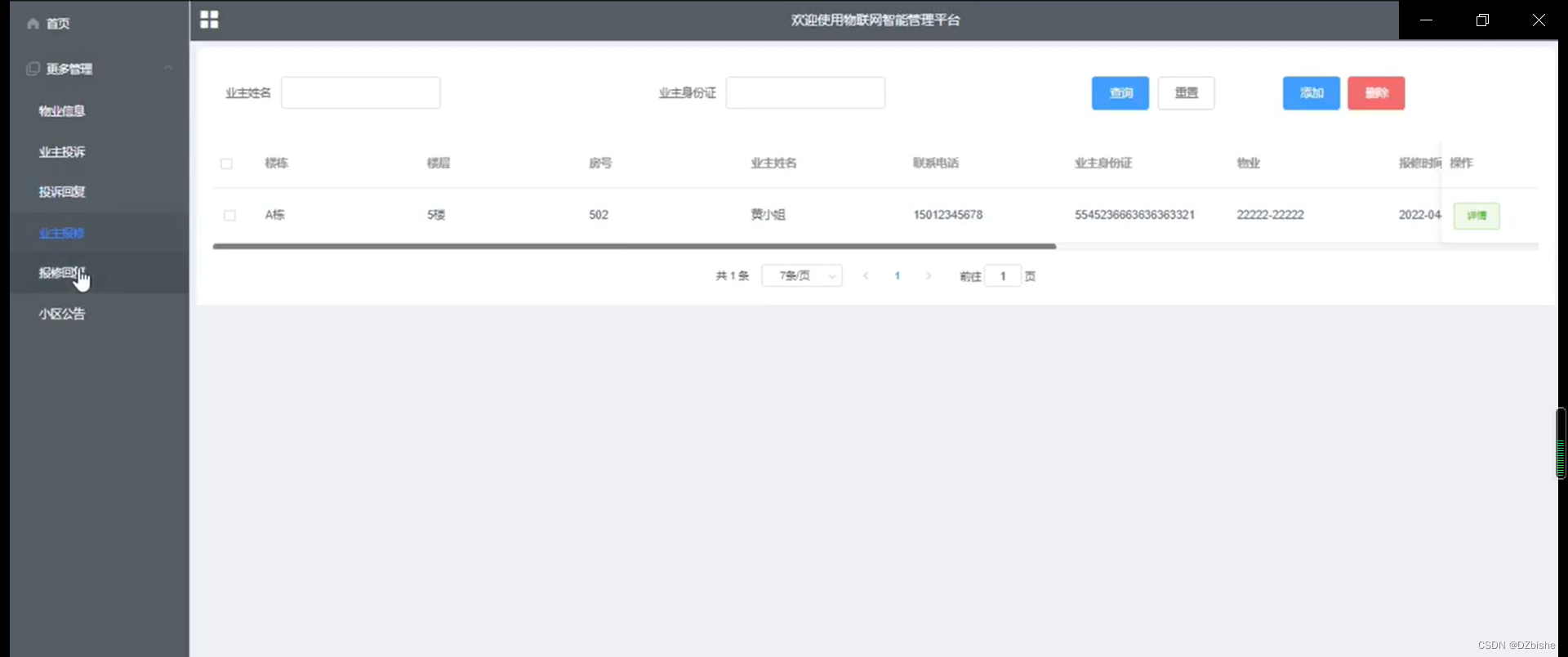This screenshot has height=657, width=1568.
Task: Focus the 前往 page number input
Action: point(1003,276)
